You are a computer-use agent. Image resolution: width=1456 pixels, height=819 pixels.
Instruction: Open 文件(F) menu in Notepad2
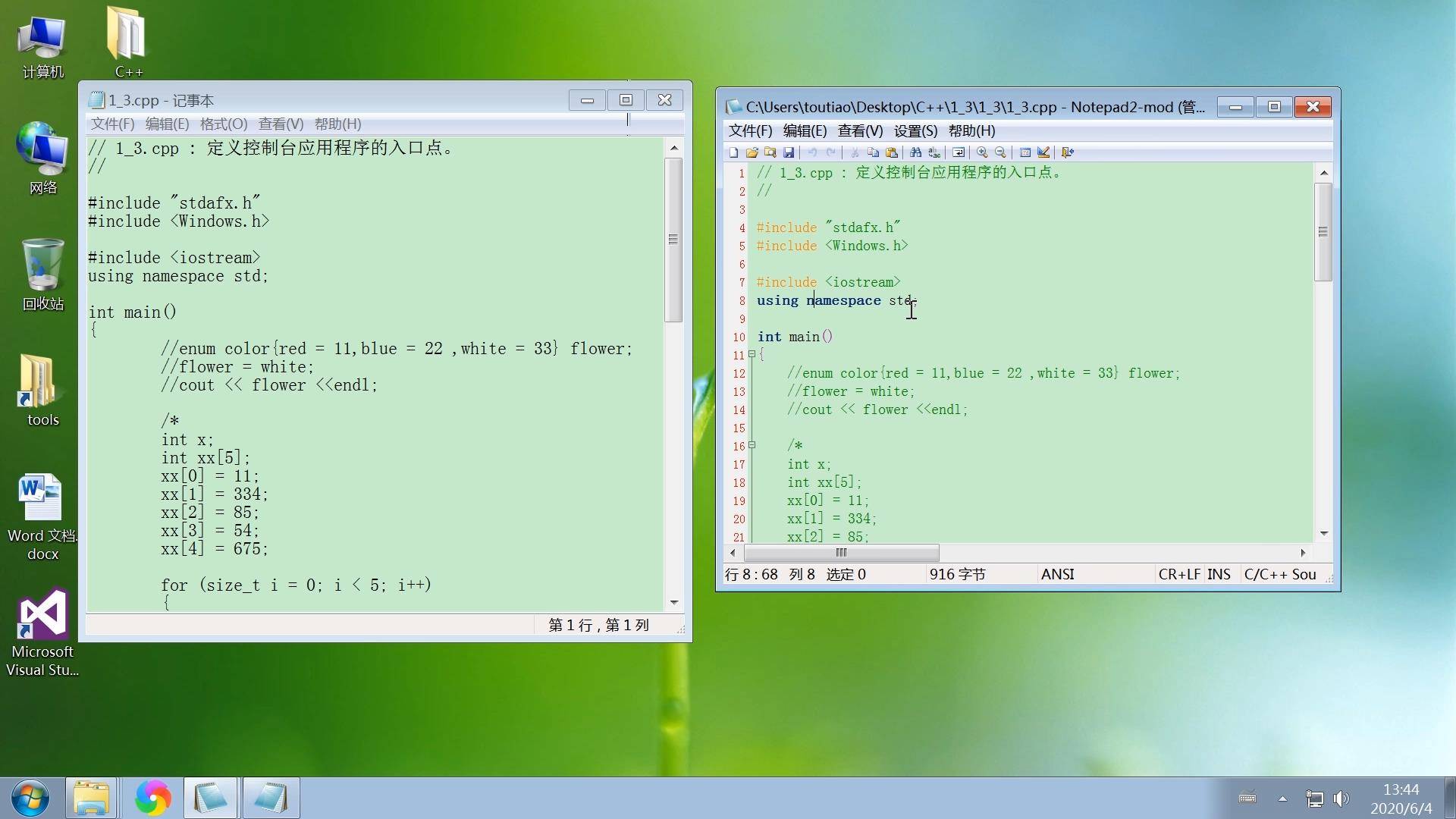(750, 131)
